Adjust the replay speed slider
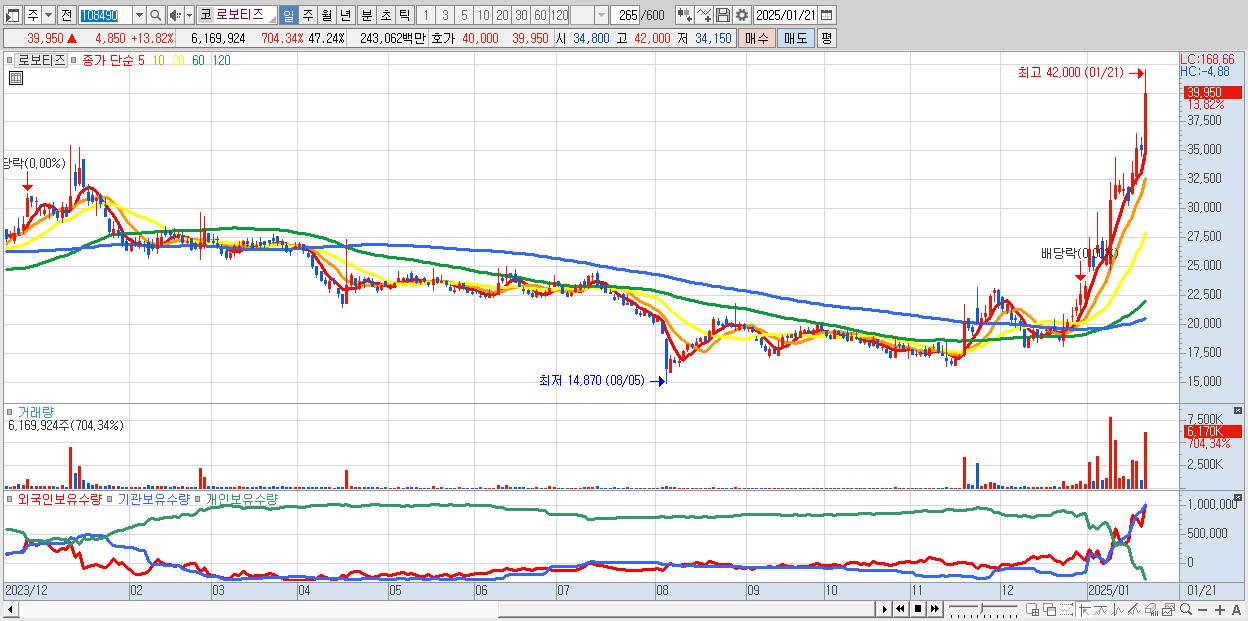The image size is (1248, 621). tap(982, 609)
